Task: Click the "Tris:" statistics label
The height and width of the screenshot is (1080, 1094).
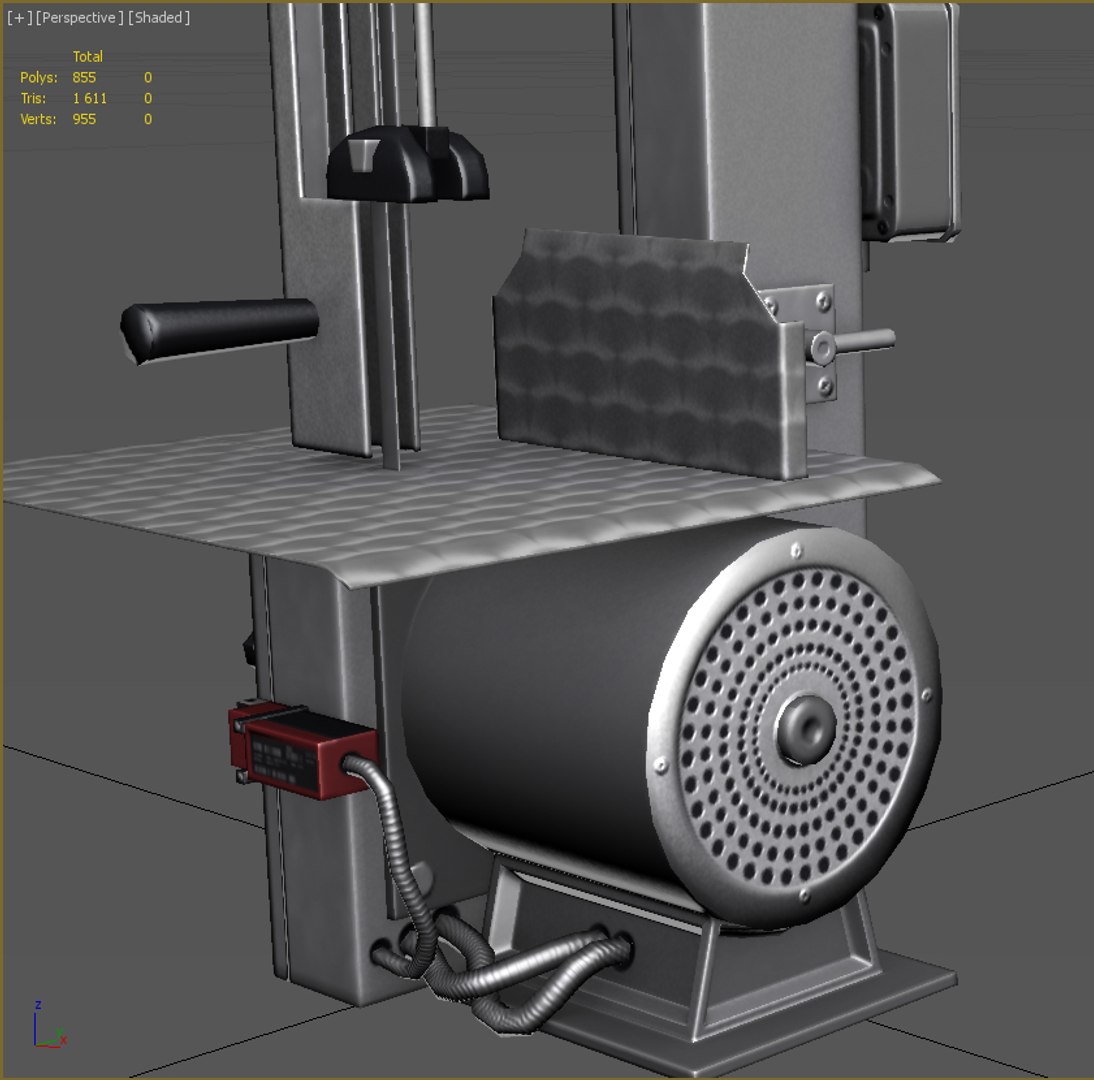Action: [33, 98]
